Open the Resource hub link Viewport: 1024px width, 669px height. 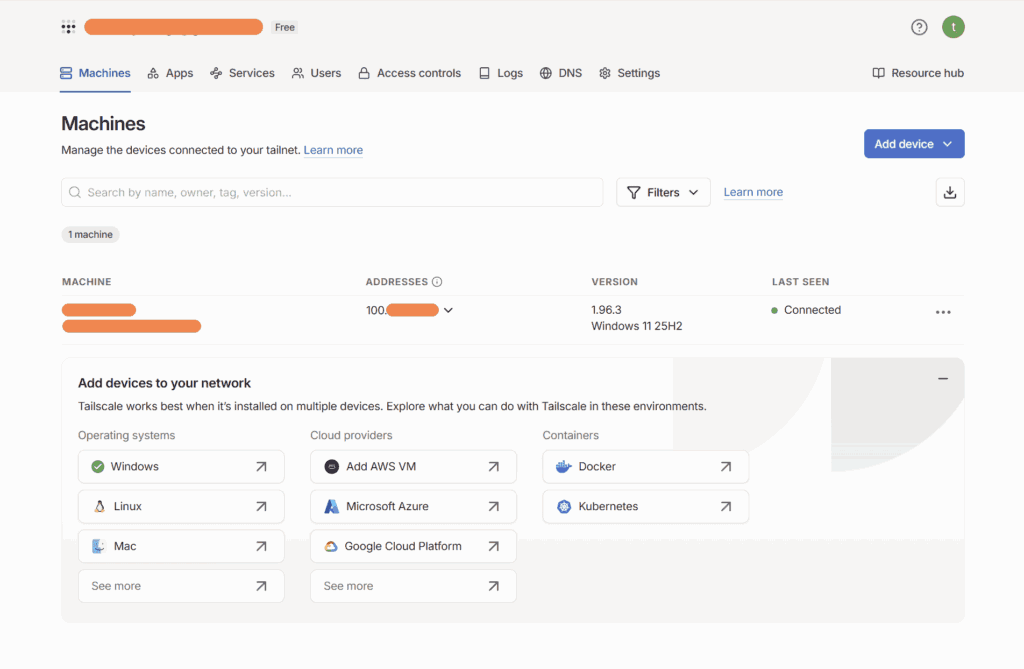coord(918,73)
